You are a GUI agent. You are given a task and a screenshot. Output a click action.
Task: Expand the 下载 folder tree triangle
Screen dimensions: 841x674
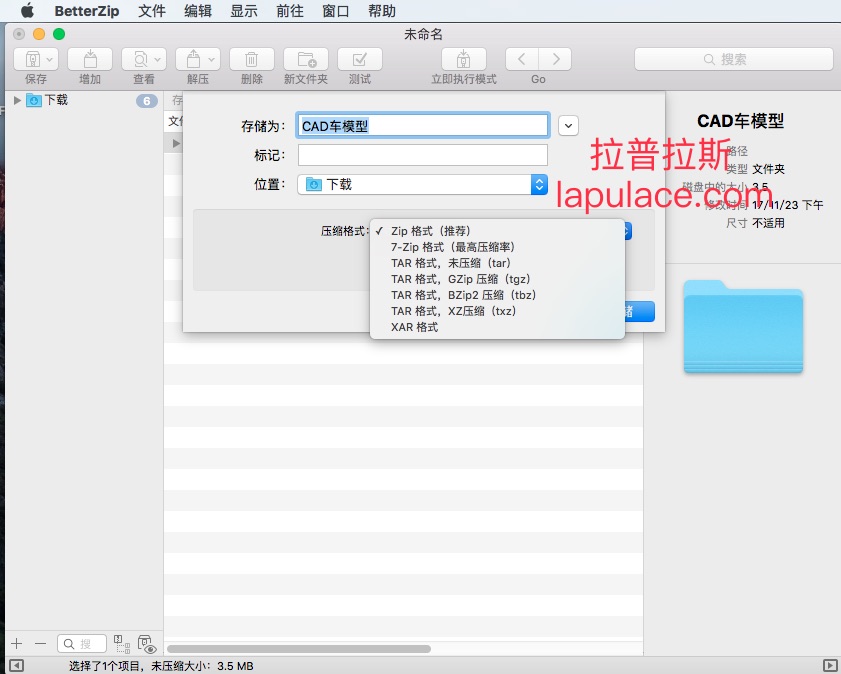(x=17, y=100)
